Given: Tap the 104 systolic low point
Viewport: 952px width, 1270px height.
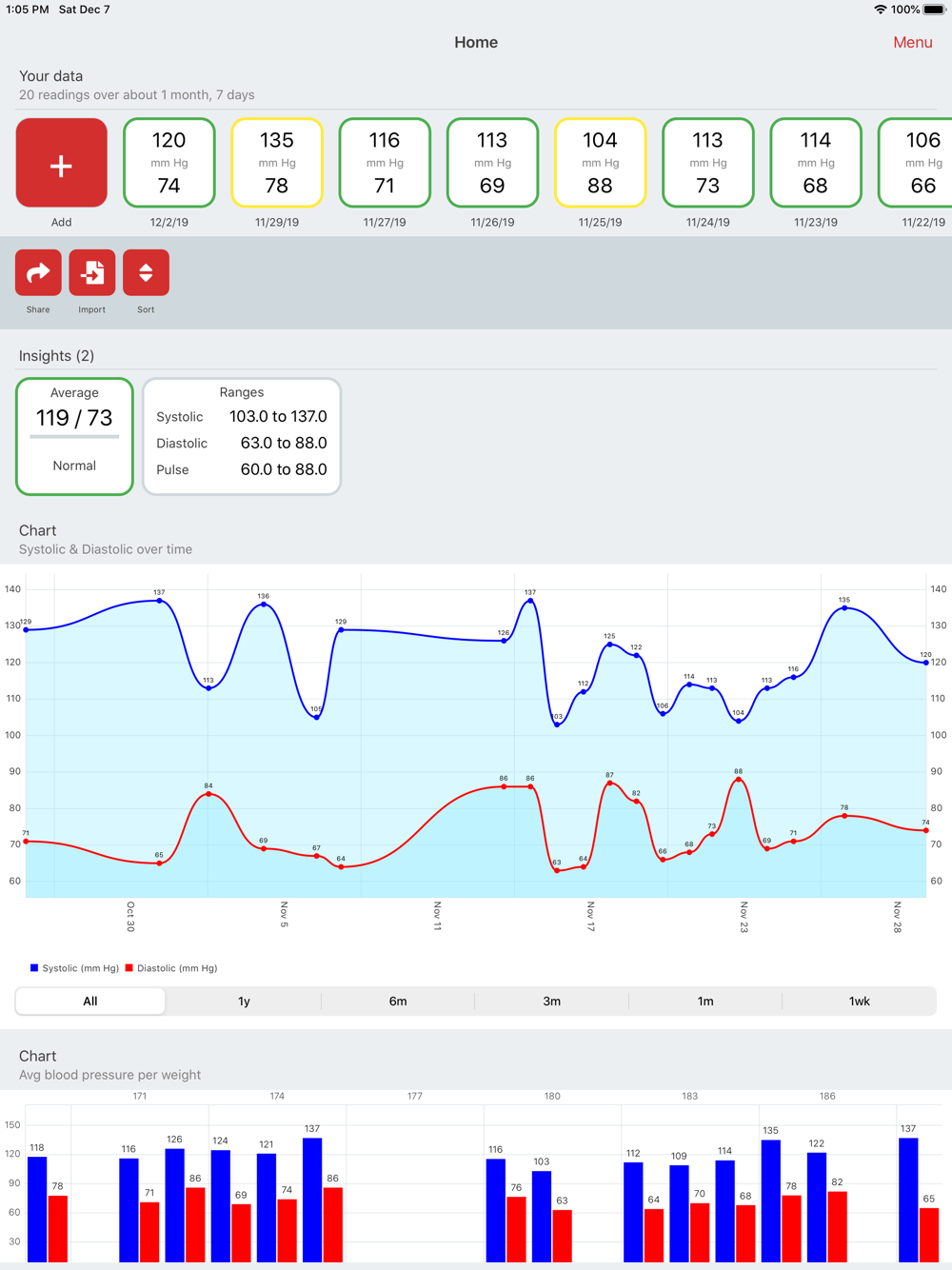Looking at the screenshot, I should 739,721.
